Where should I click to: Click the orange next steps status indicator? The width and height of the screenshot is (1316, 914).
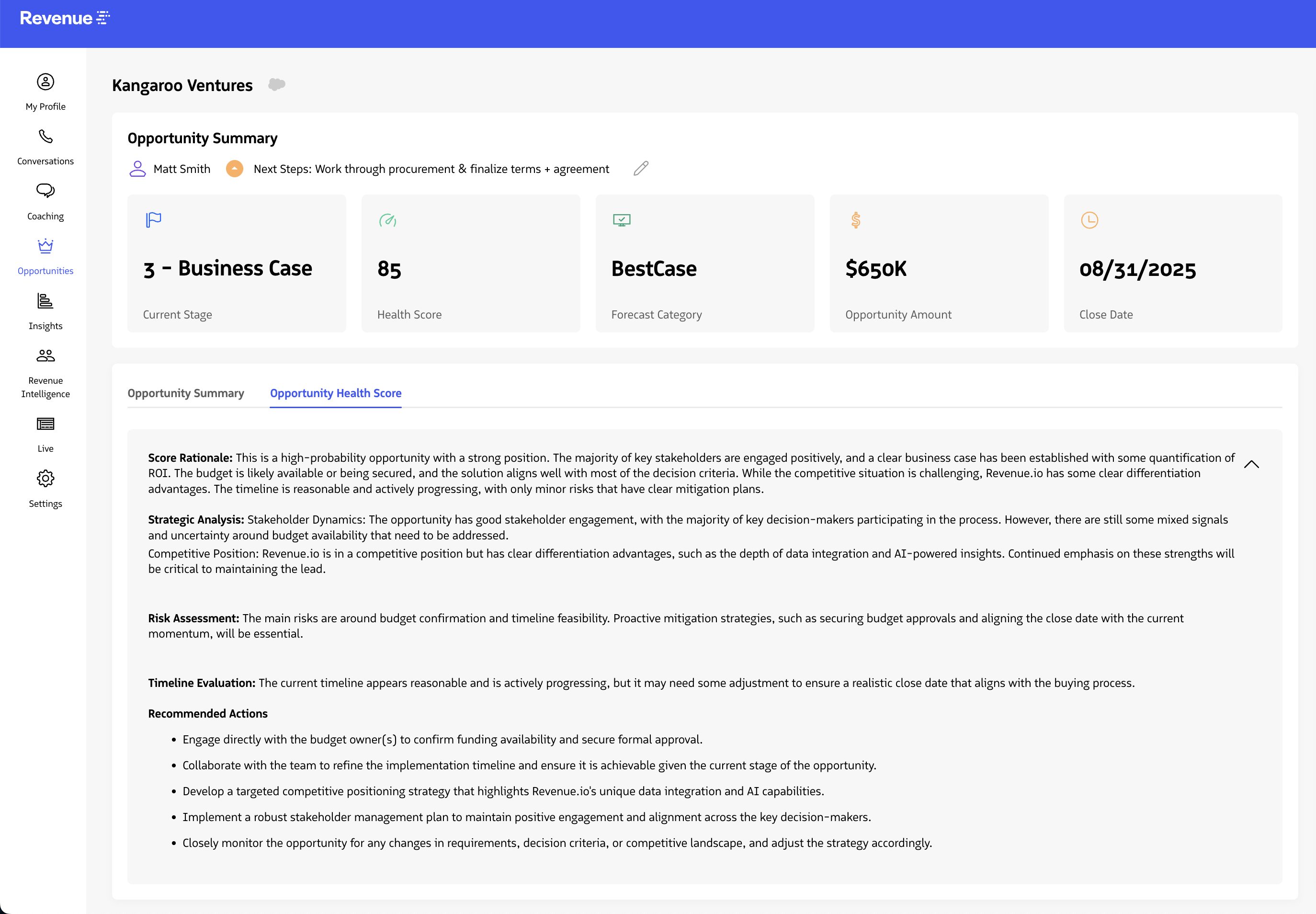234,168
